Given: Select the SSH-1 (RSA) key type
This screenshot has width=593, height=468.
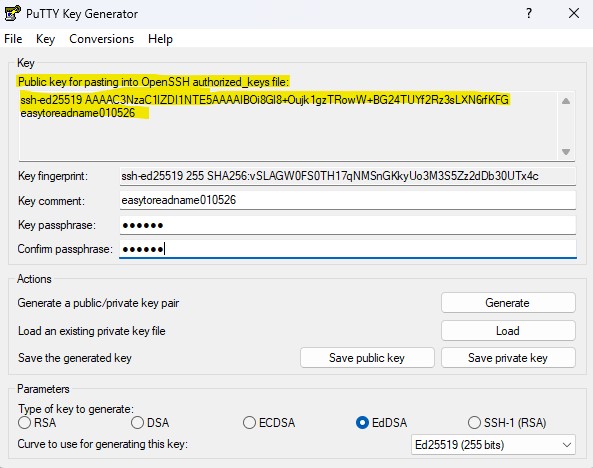Looking at the screenshot, I should [507, 423].
